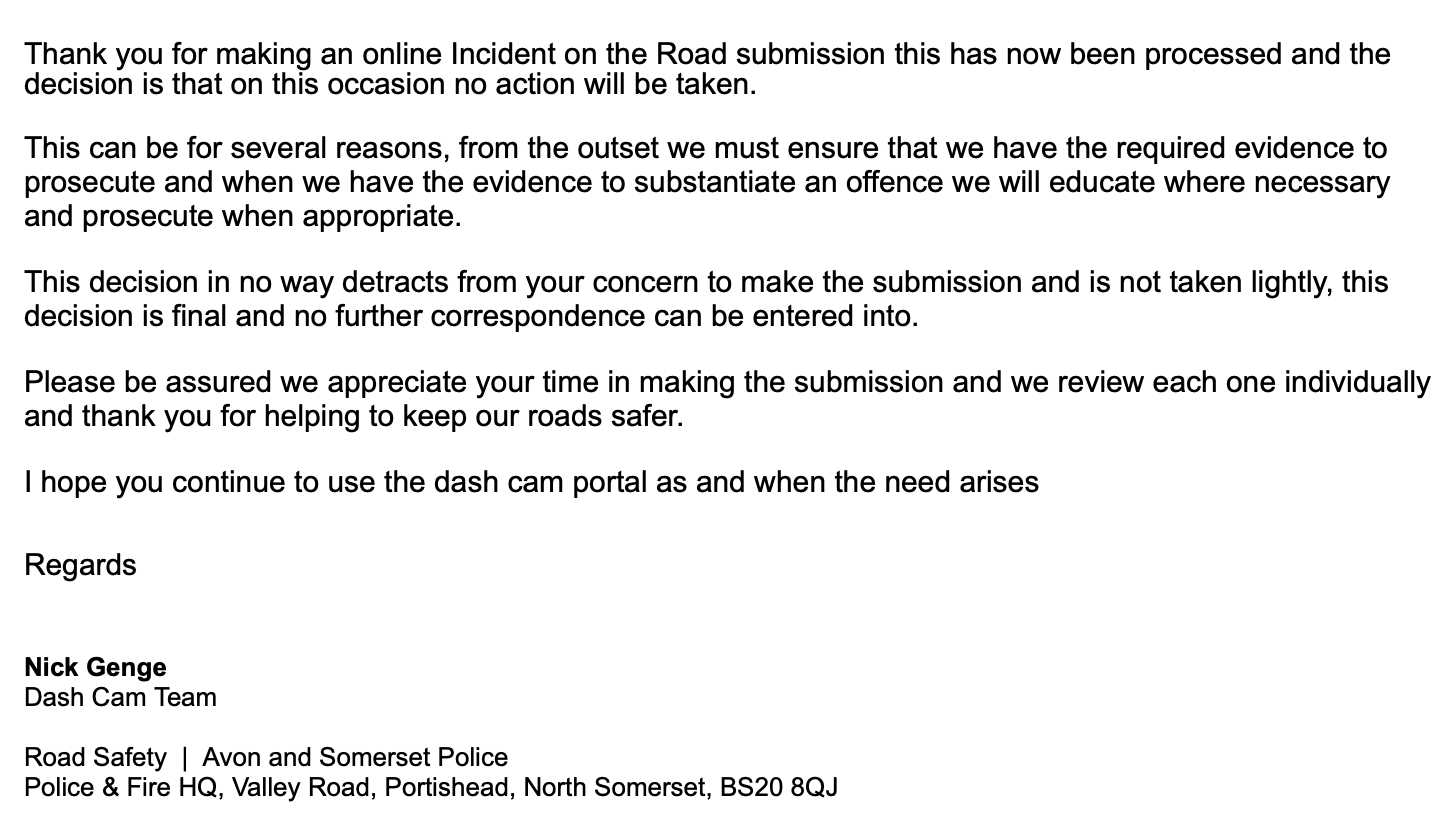Click the Dash Cam Team signature line
1455x824 pixels.
pyautogui.click(x=120, y=697)
